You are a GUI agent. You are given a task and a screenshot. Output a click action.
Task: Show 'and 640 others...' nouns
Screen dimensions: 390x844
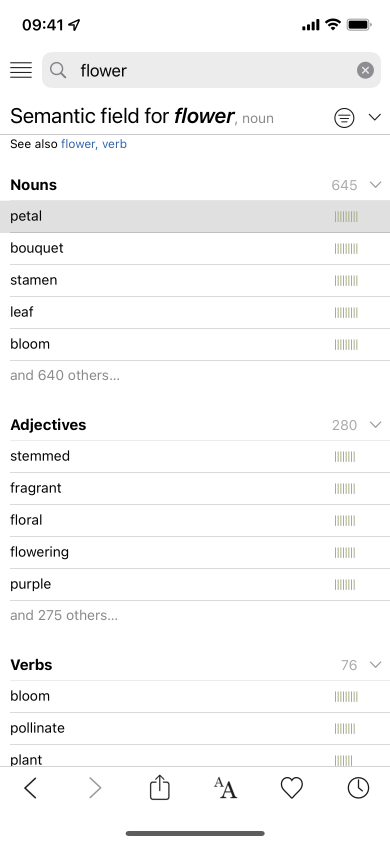(65, 376)
